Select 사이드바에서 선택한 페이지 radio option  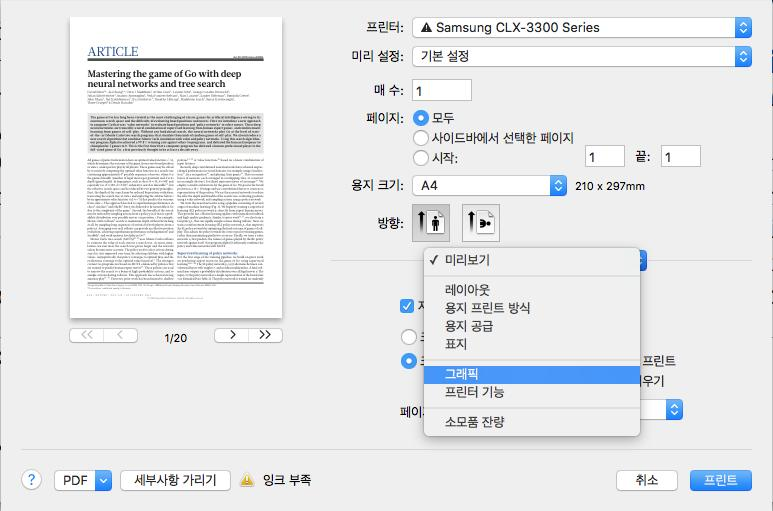click(421, 138)
